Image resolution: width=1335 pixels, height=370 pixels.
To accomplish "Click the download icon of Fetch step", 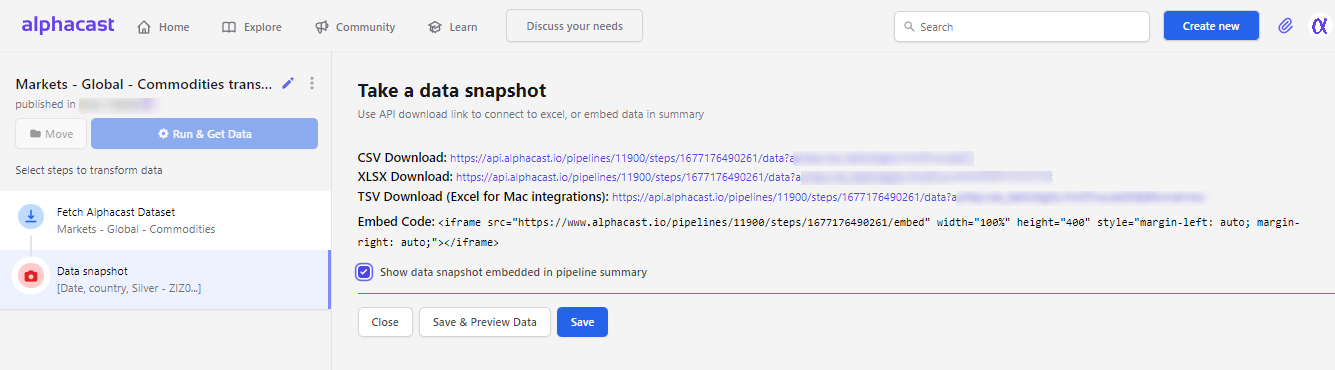I will click(31, 215).
